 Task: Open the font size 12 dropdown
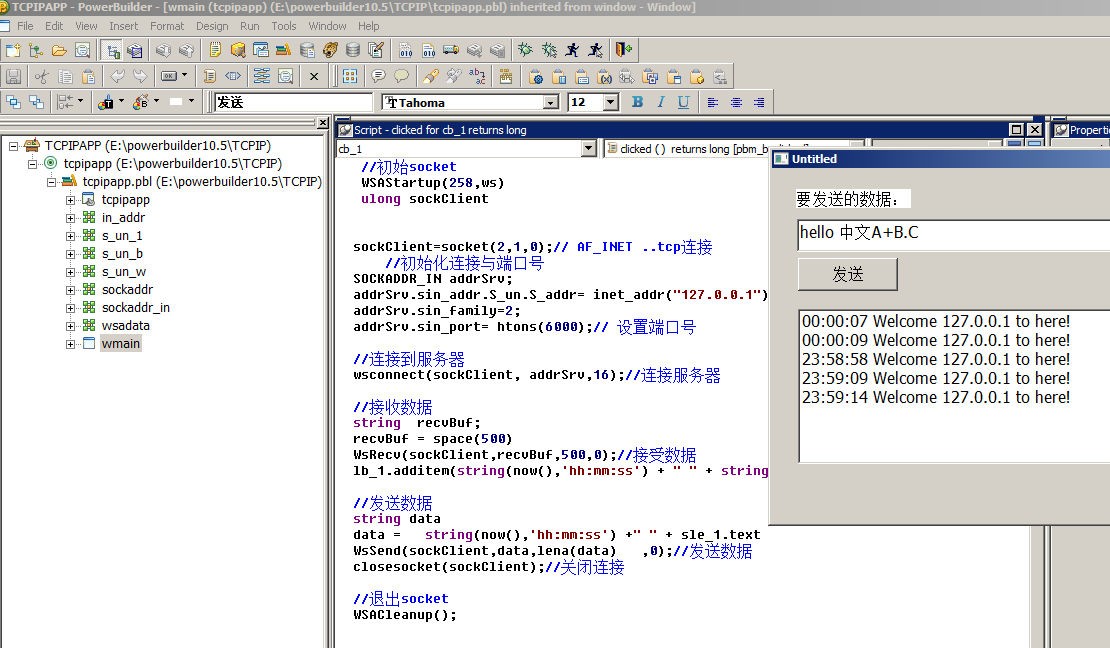pos(612,101)
